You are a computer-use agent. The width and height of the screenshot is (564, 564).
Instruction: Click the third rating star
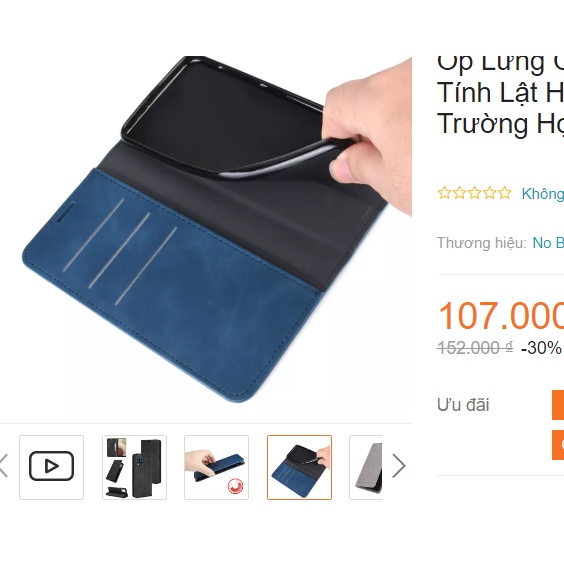474,193
